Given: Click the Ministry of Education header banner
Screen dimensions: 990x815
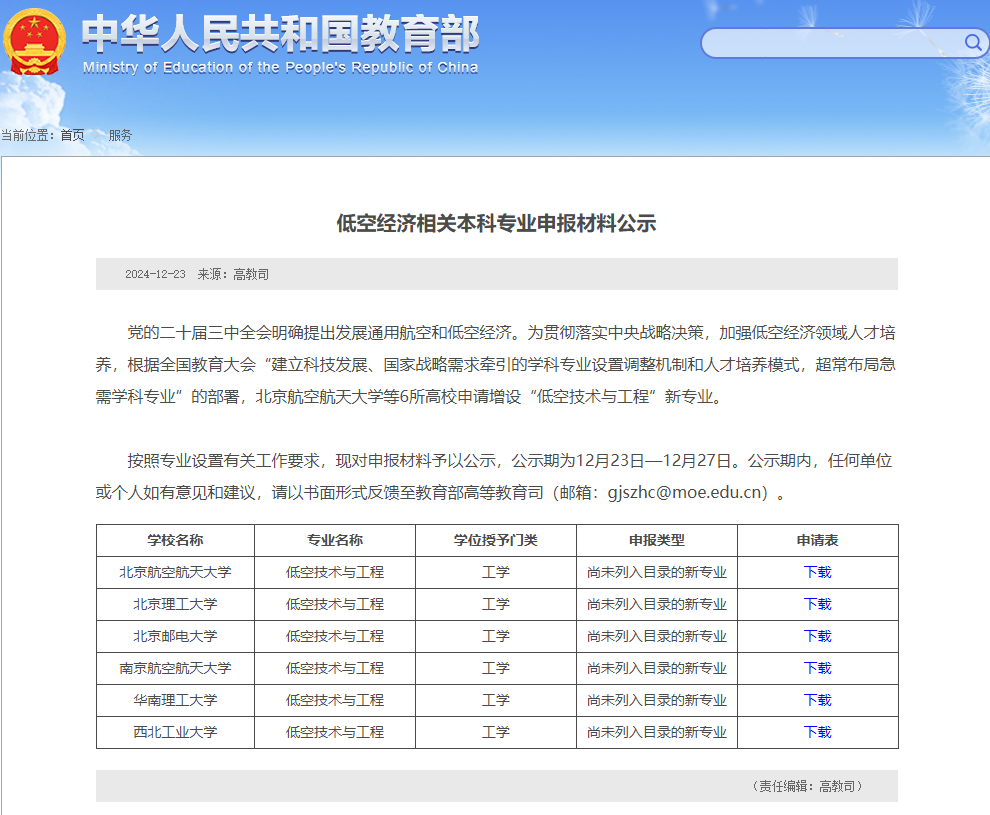Looking at the screenshot, I should 280,40.
